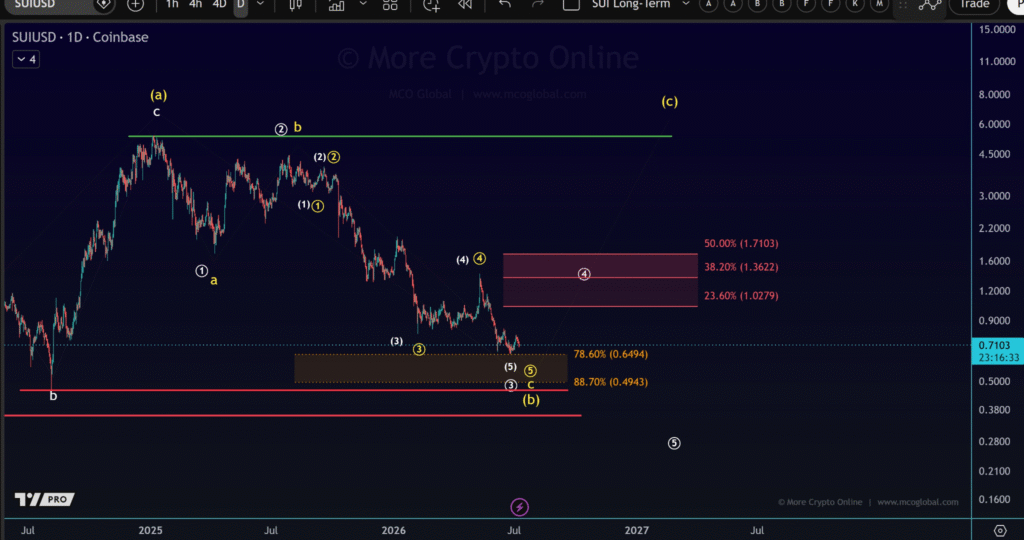Switch to the 4h timeframe
This screenshot has width=1024, height=540.
195,5
